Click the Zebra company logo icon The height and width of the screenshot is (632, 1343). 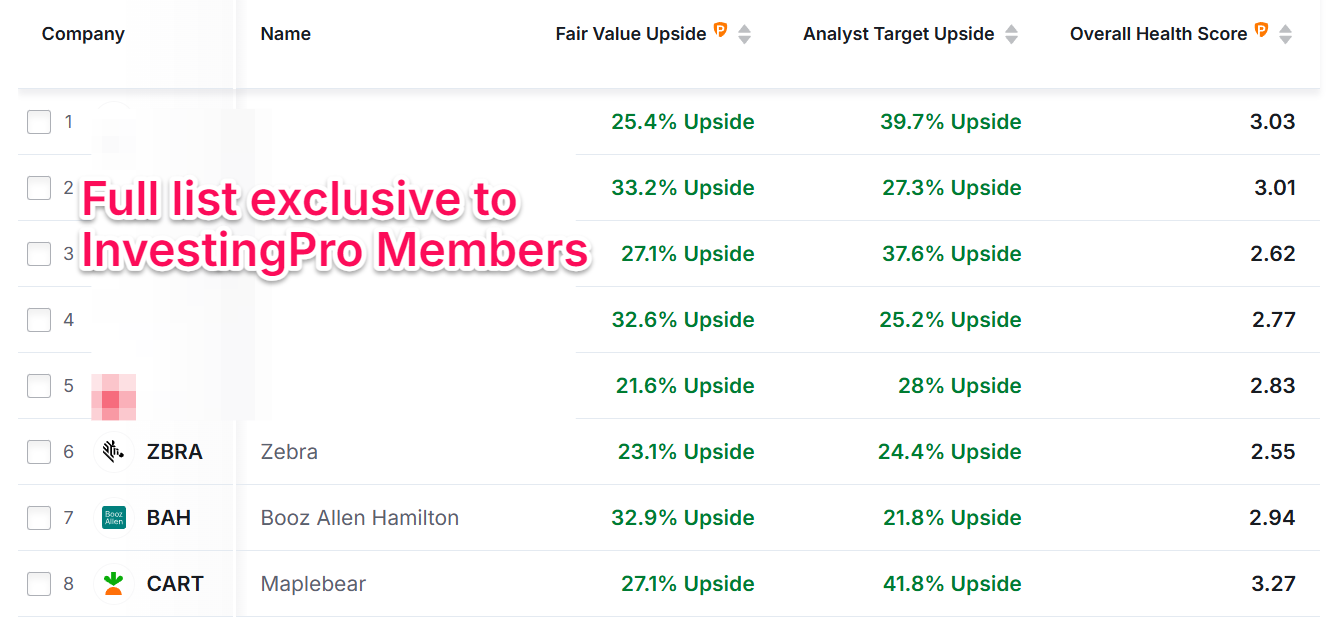coord(114,452)
